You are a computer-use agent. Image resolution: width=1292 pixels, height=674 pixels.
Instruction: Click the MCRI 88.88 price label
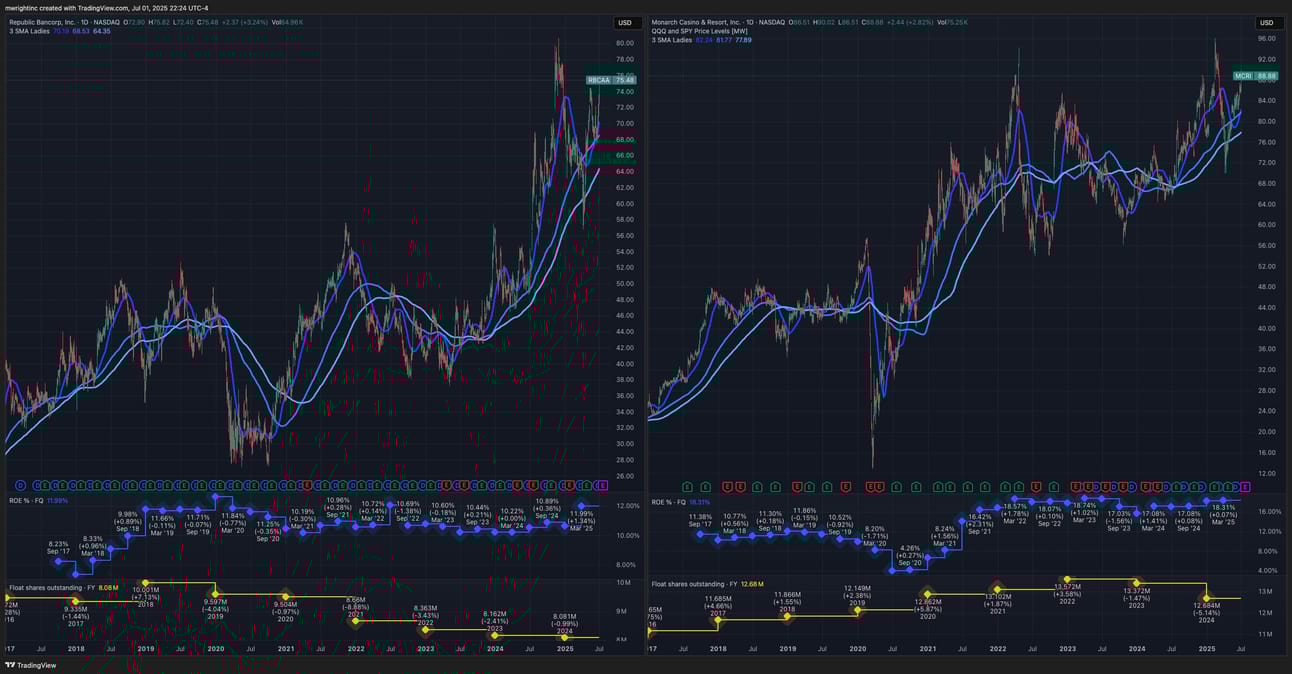pyautogui.click(x=1255, y=75)
